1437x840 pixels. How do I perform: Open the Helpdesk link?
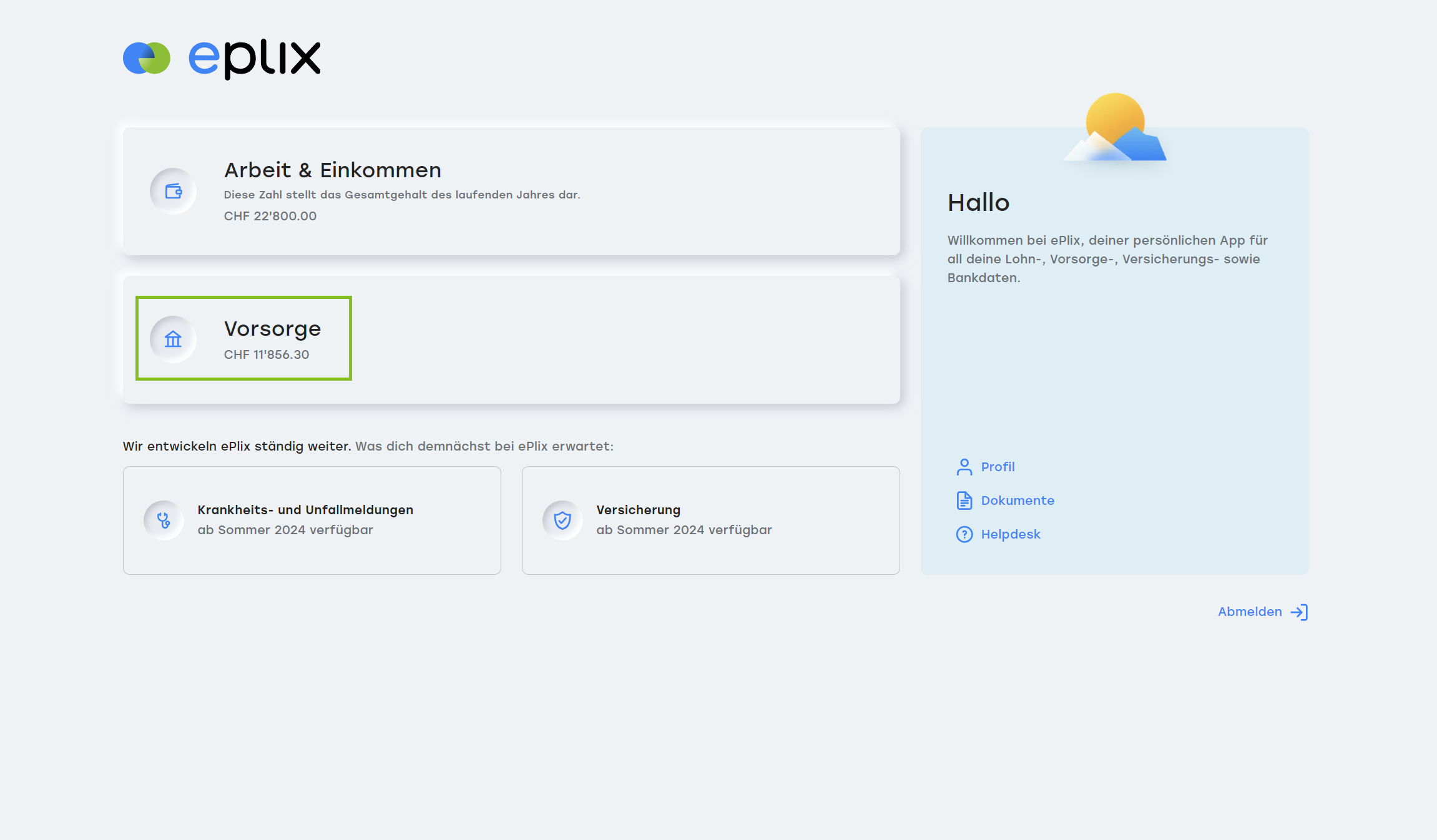1011,534
